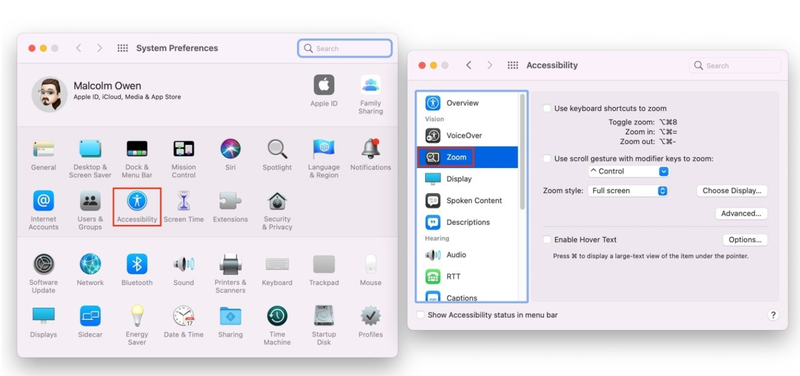The width and height of the screenshot is (800, 376).
Task: Open Mission Control preferences
Action: 184,149
